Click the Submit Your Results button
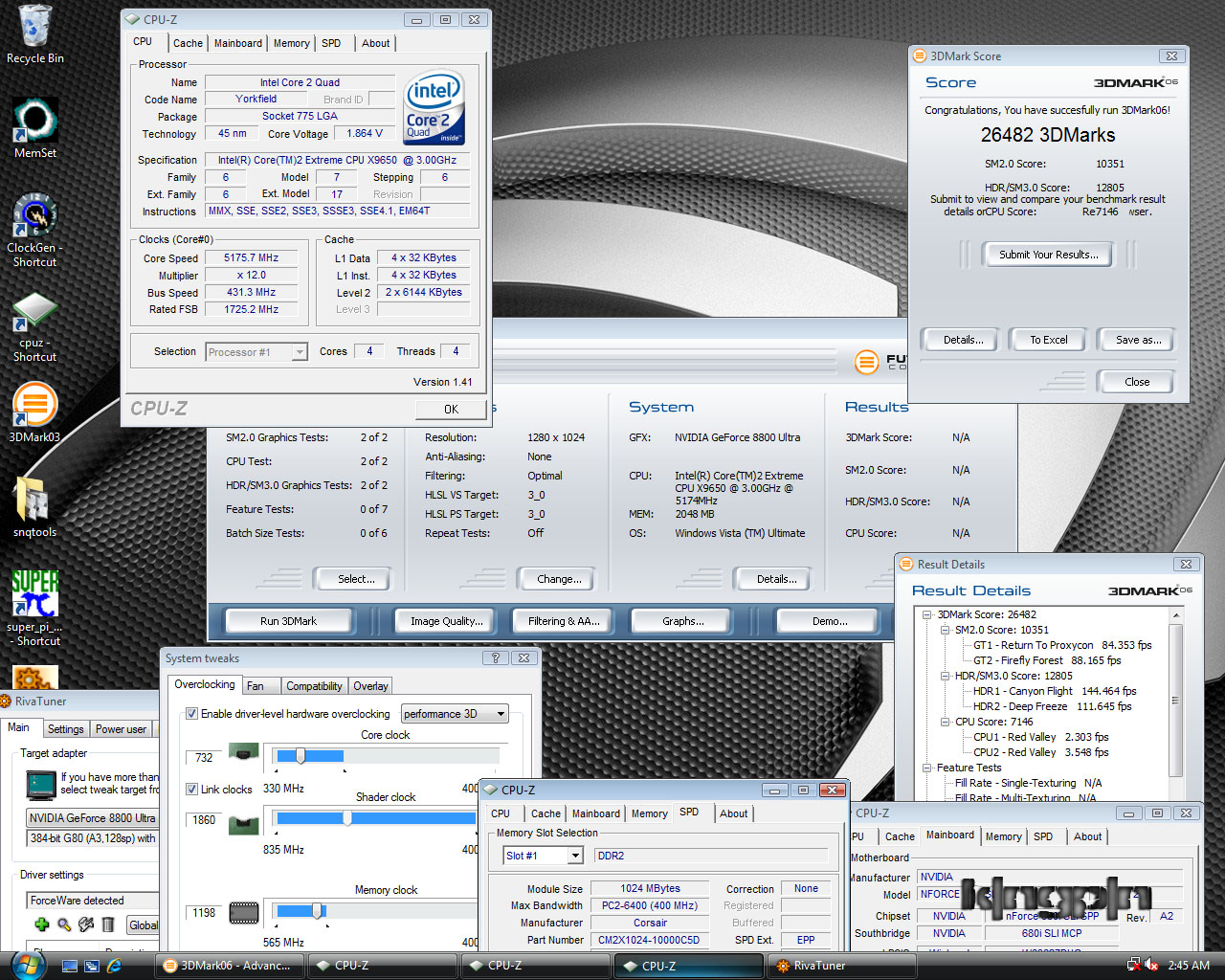Image resolution: width=1225 pixels, height=980 pixels. point(1049,255)
